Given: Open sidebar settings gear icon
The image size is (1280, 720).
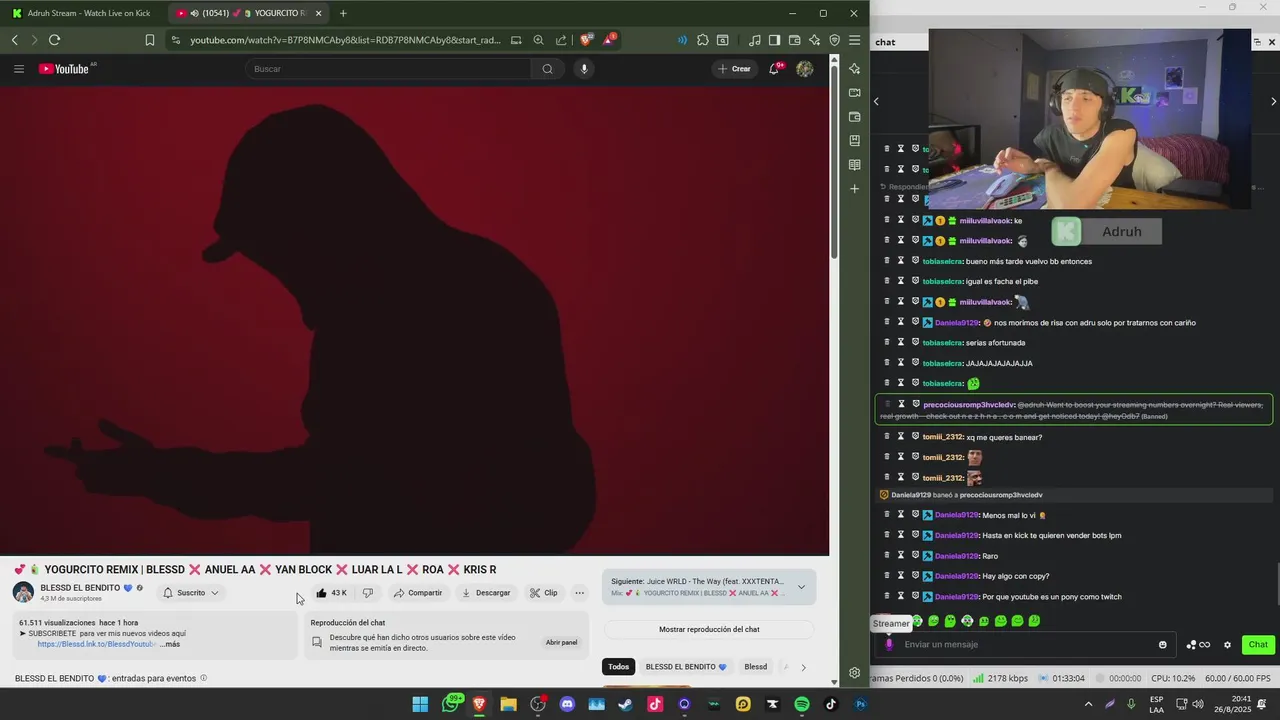Looking at the screenshot, I should [x=854, y=673].
